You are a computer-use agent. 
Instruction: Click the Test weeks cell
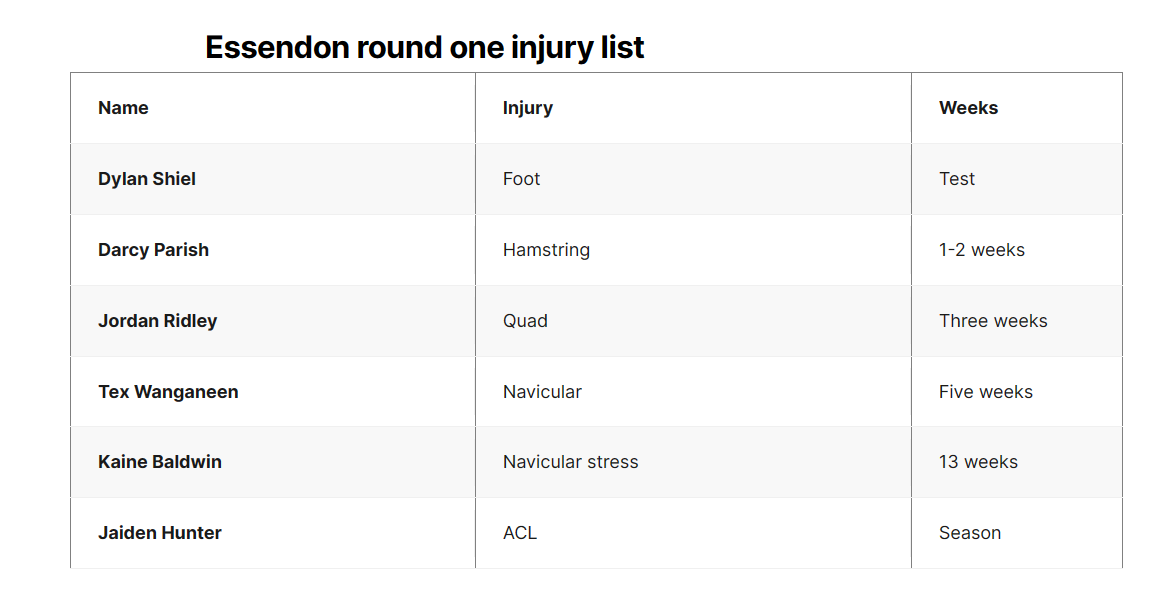click(1017, 179)
